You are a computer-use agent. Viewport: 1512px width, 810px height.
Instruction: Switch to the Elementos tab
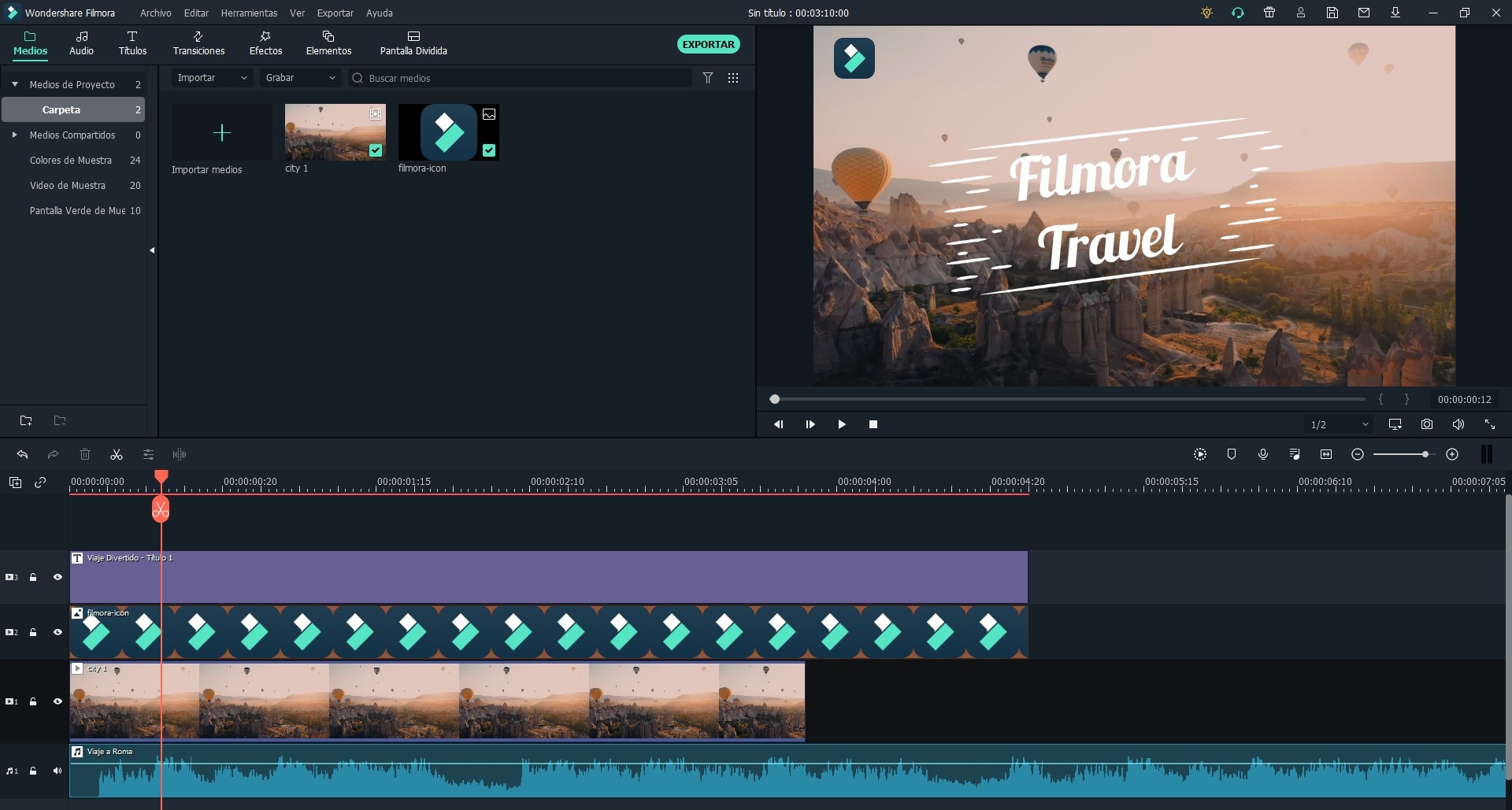tap(328, 43)
